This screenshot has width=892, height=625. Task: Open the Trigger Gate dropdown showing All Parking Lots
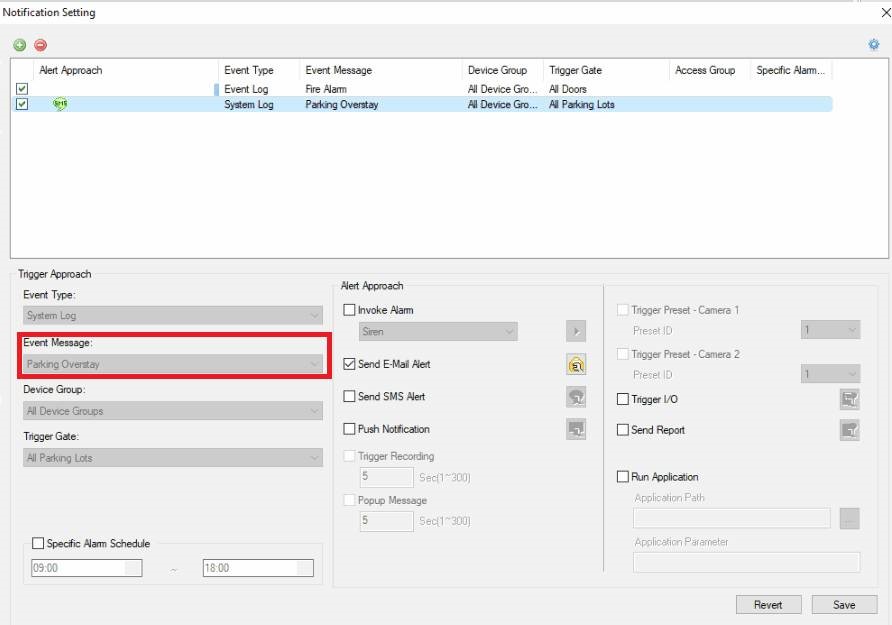pyautogui.click(x=173, y=458)
